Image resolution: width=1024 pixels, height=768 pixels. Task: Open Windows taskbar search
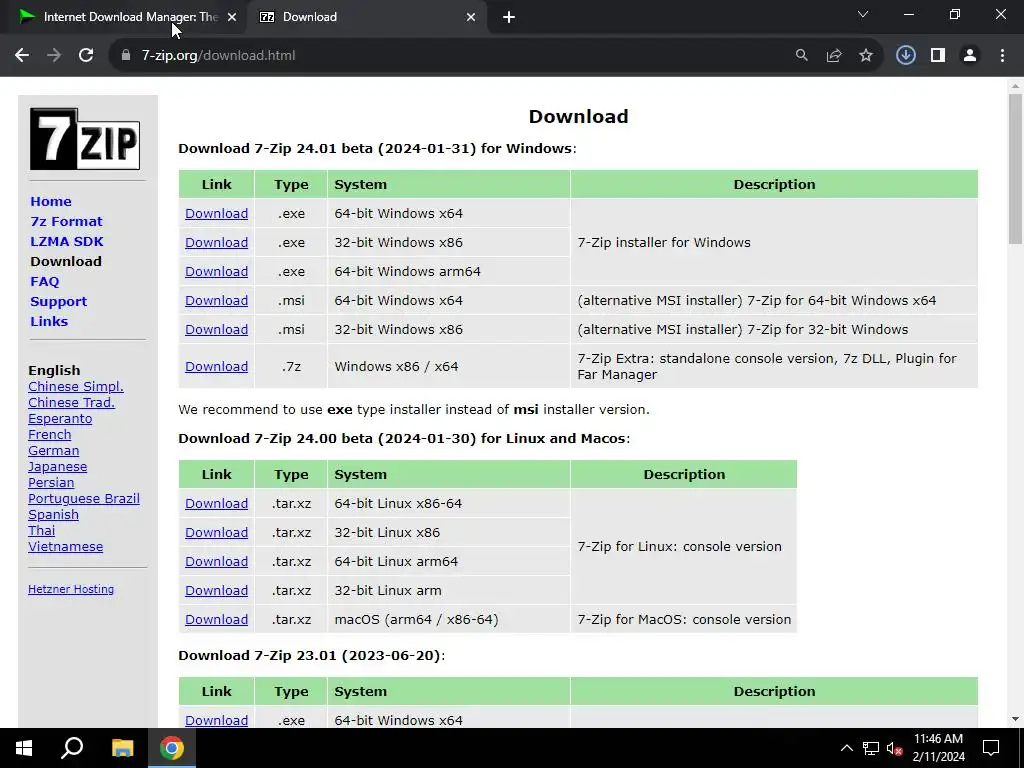[x=72, y=748]
